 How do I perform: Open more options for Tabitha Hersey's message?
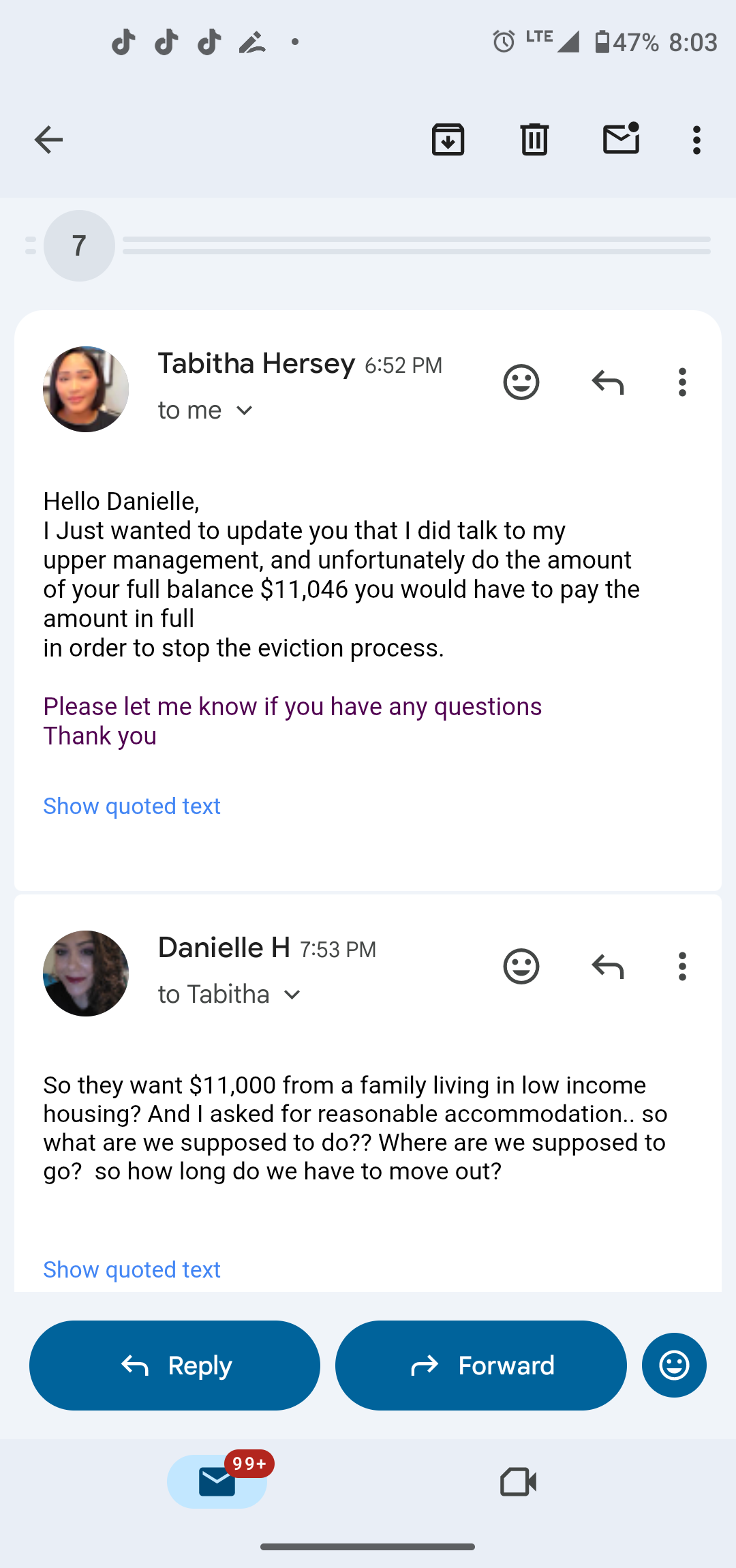point(682,382)
